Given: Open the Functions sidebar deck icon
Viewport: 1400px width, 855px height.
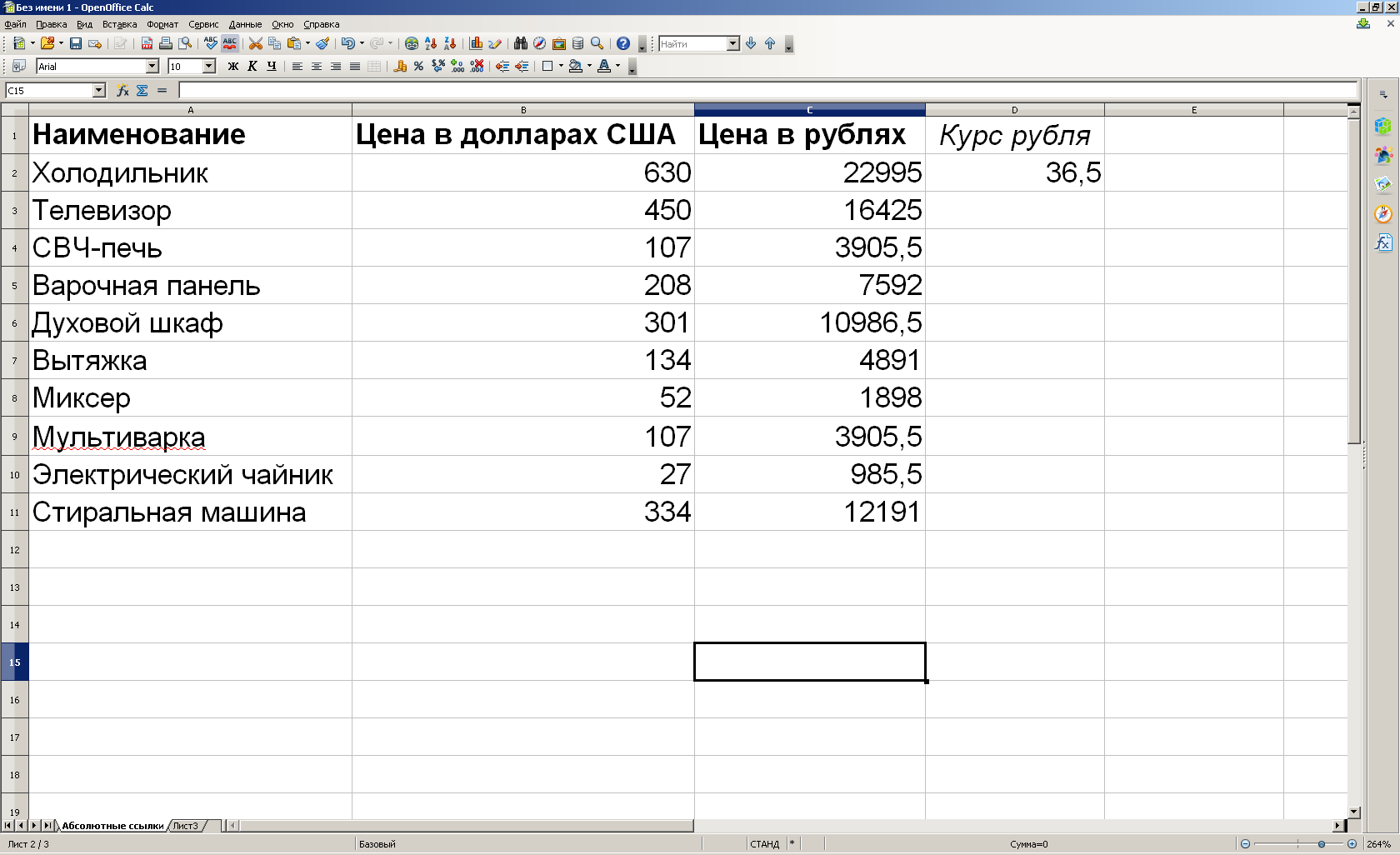Looking at the screenshot, I should coord(1383,242).
